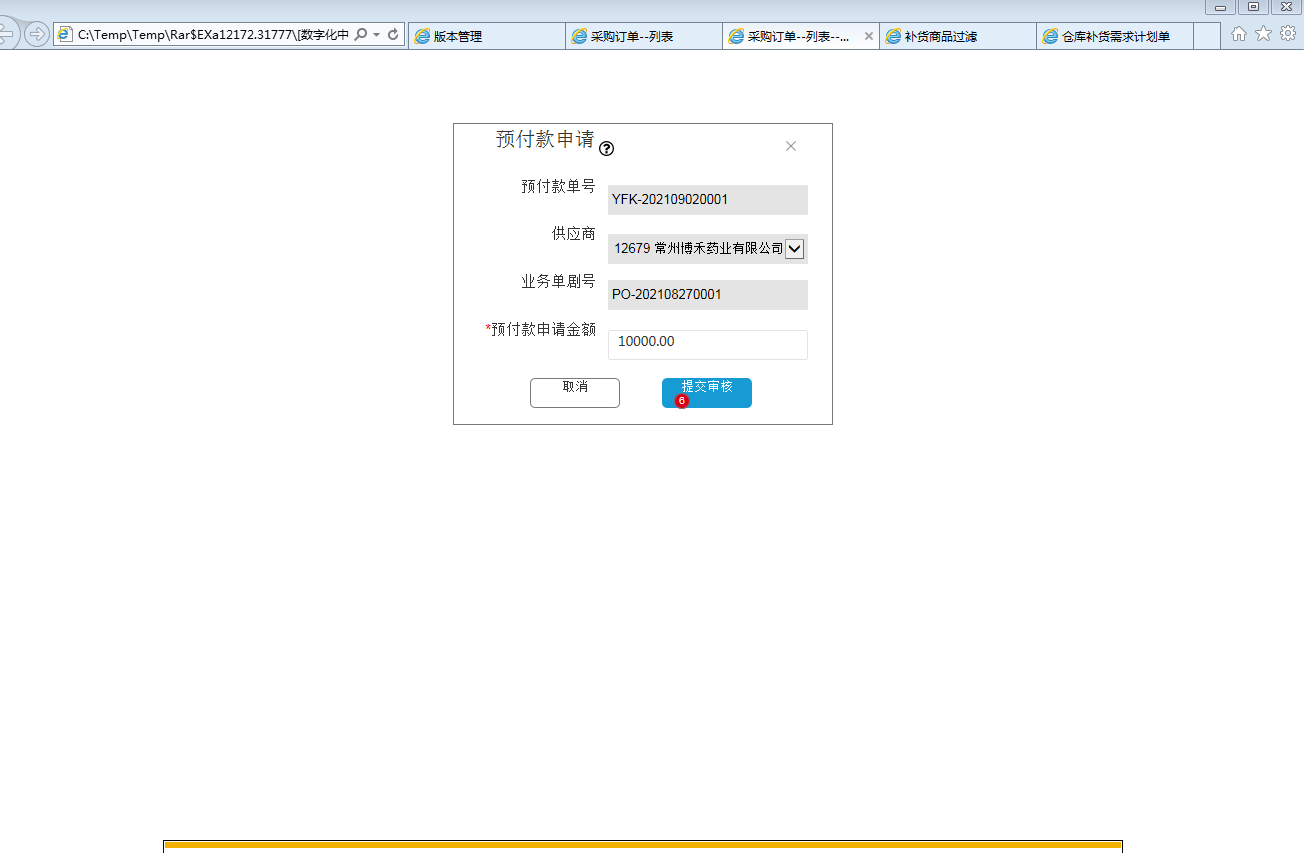Open the address bar autocomplete dropdown arrow
1304x853 pixels.
[x=376, y=35]
